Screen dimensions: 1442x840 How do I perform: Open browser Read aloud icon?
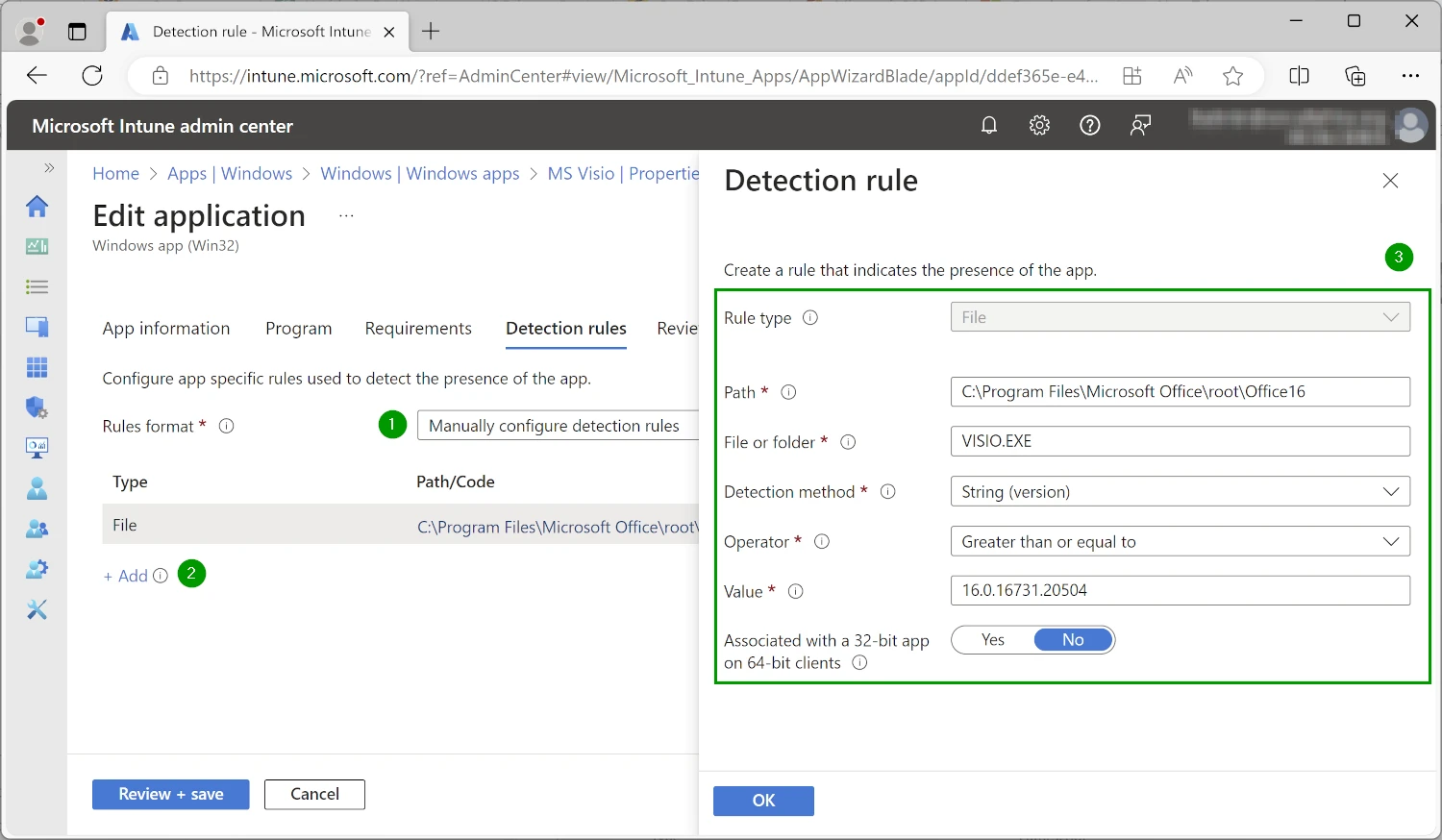click(x=1183, y=76)
